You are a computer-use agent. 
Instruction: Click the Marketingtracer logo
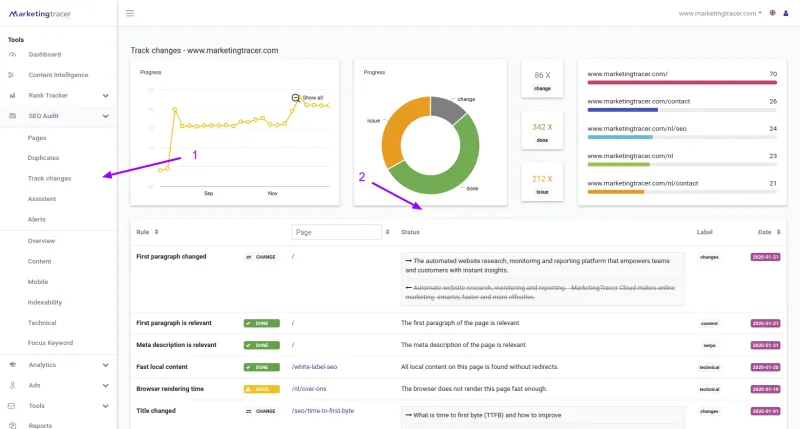pyautogui.click(x=40, y=14)
